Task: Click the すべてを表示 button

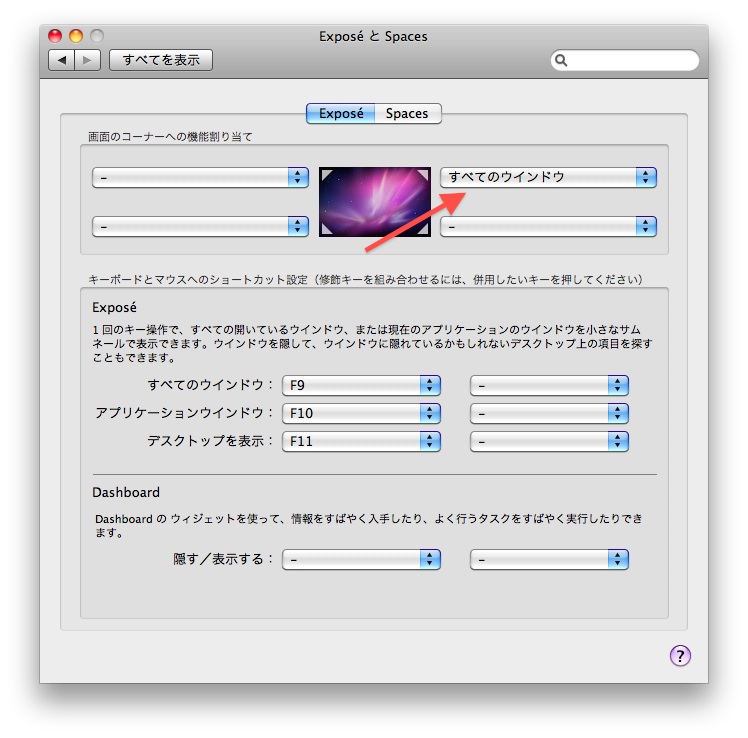Action: 161,60
